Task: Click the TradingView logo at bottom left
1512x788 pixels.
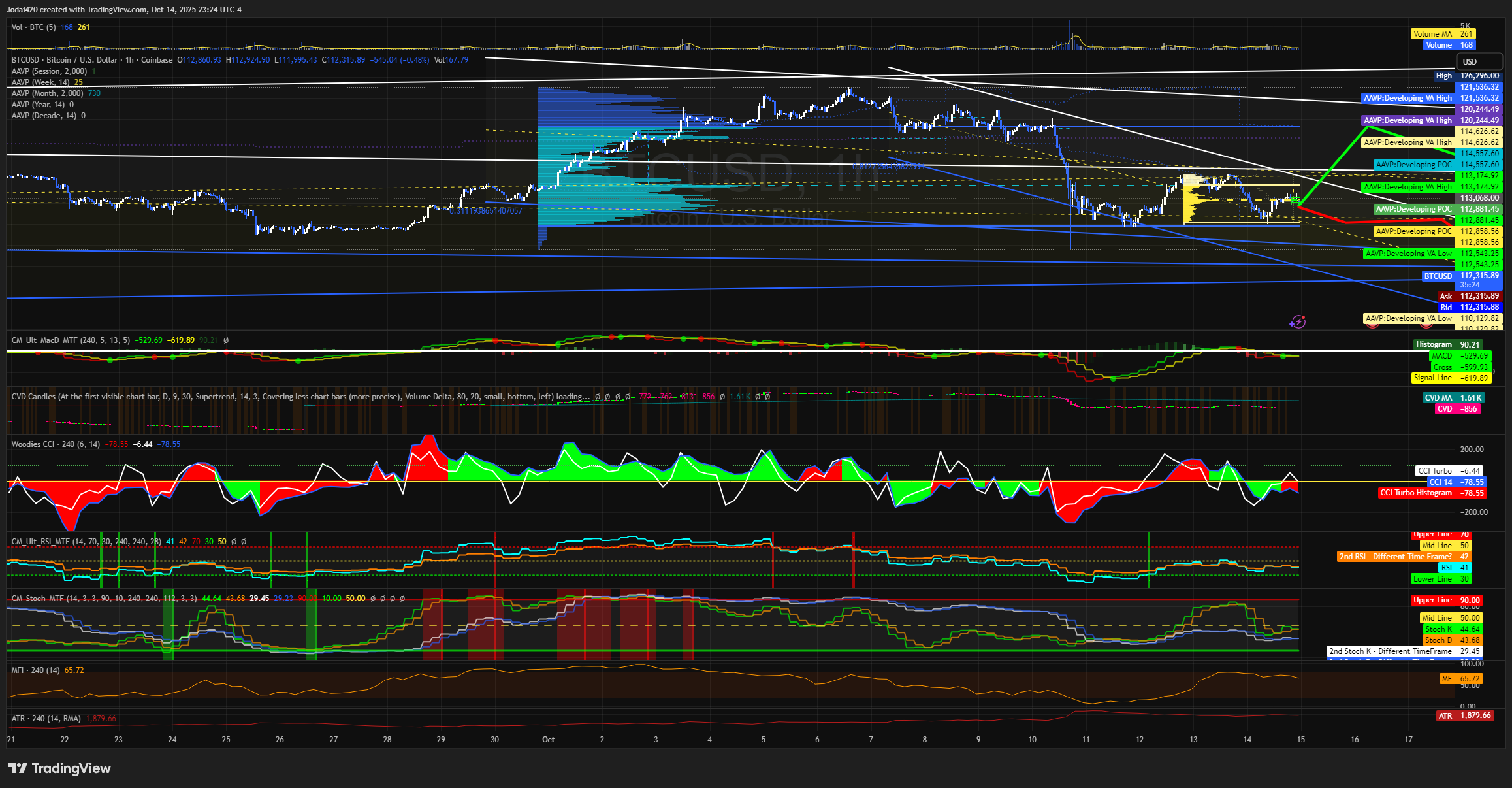Action: 59,768
